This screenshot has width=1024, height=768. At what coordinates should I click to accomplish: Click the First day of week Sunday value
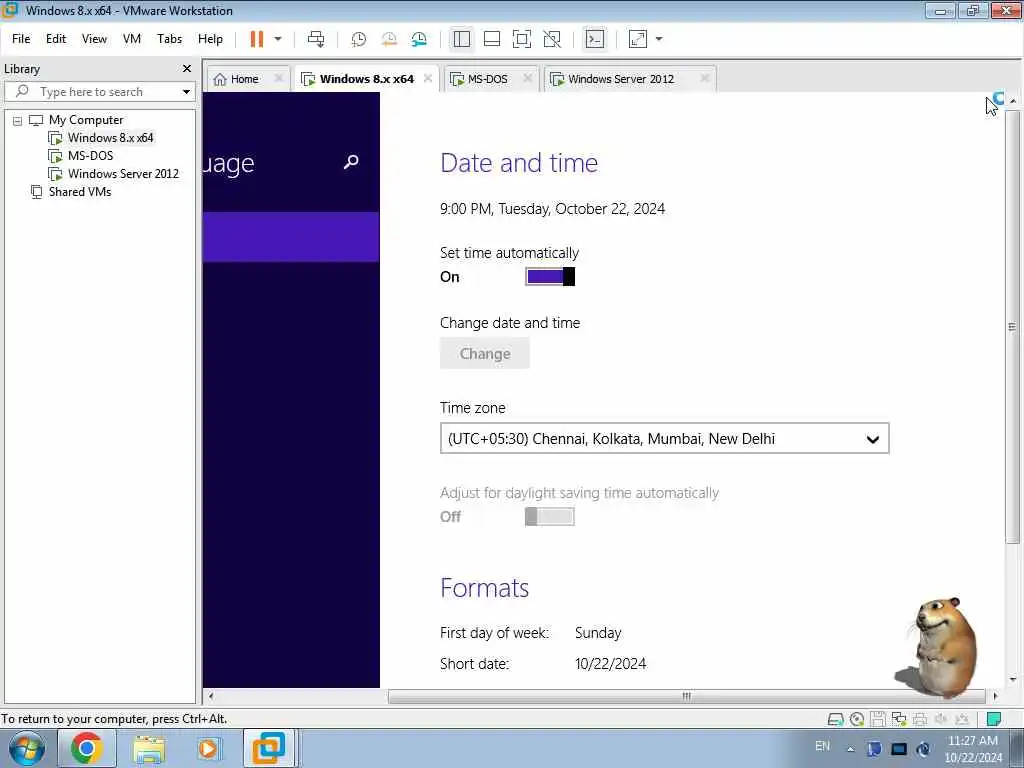coord(598,633)
